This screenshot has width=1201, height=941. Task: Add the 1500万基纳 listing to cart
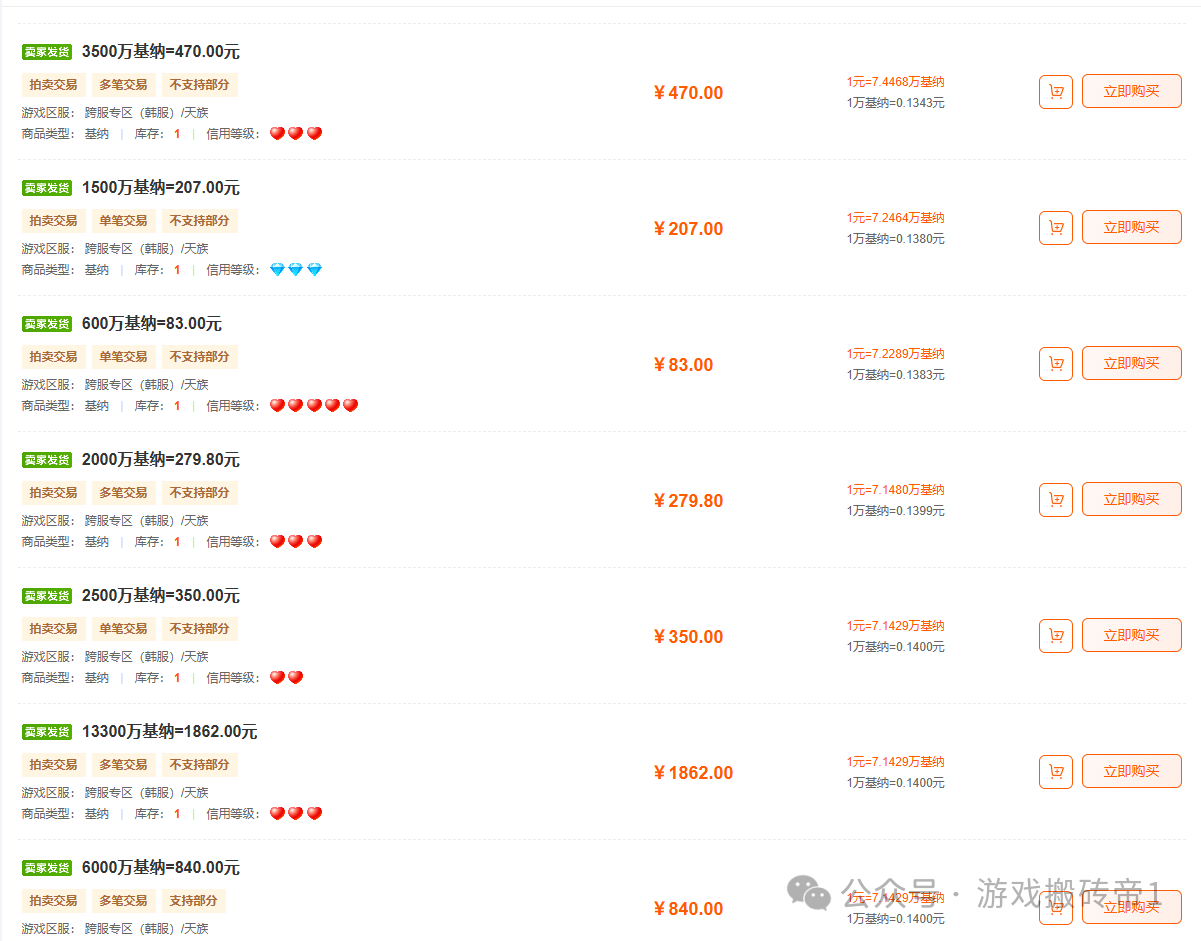coord(1055,228)
